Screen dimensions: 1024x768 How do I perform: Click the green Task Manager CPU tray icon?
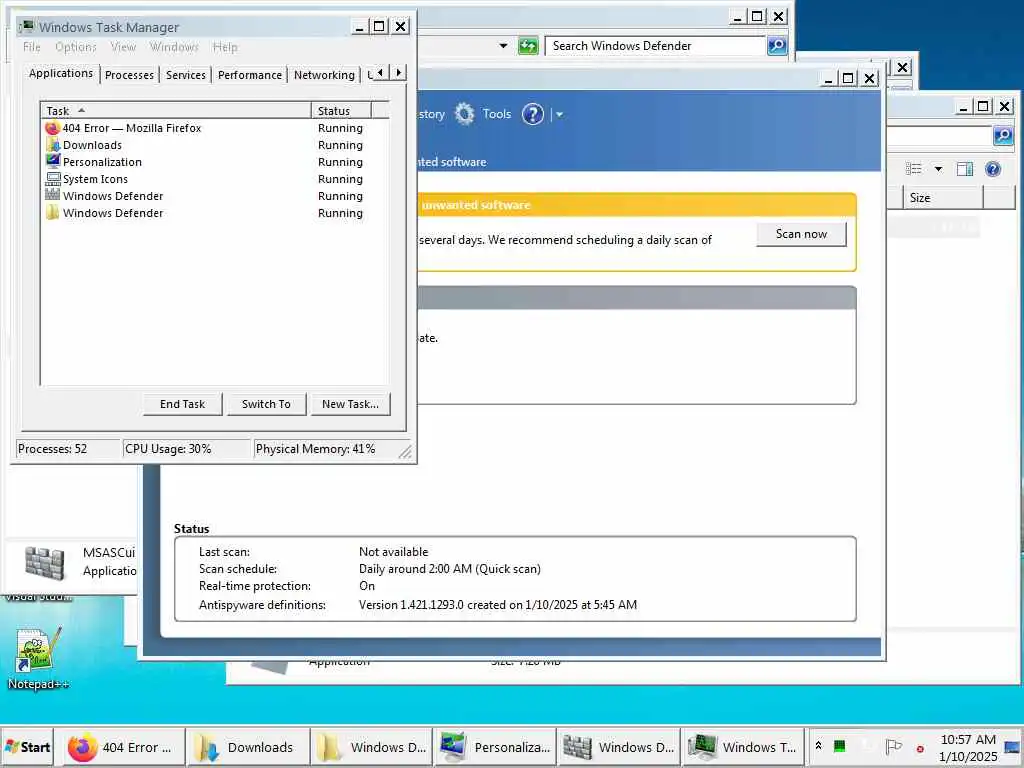(840, 746)
